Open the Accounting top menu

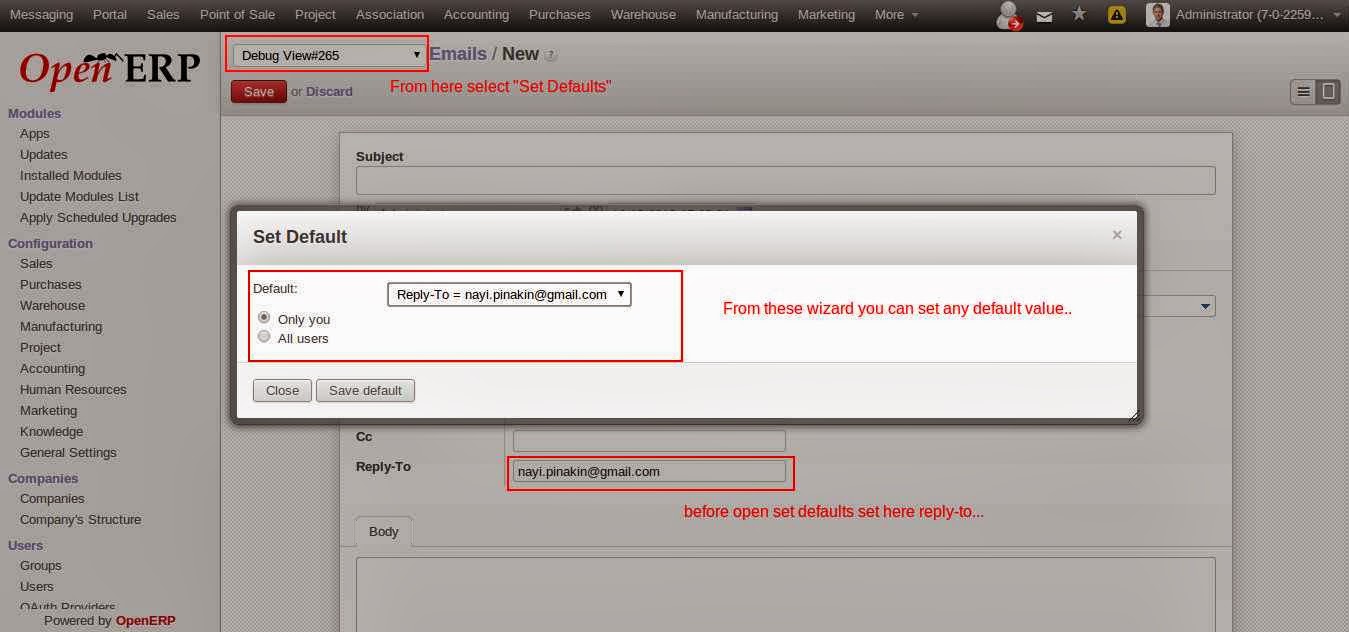[476, 15]
